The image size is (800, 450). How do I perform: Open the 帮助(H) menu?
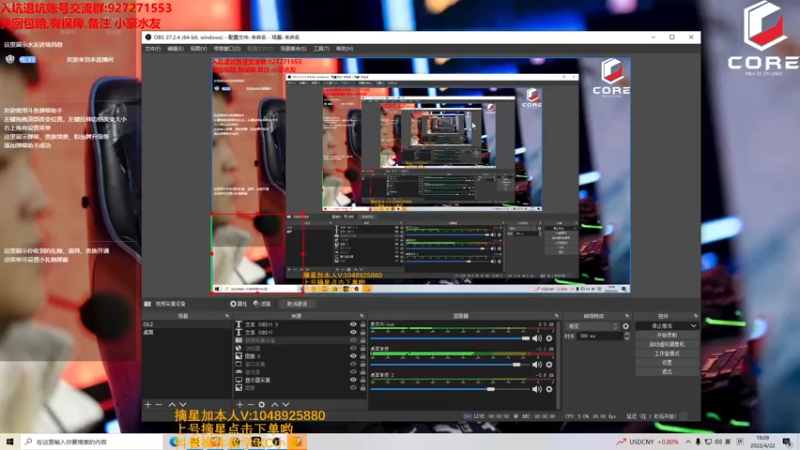[x=344, y=48]
